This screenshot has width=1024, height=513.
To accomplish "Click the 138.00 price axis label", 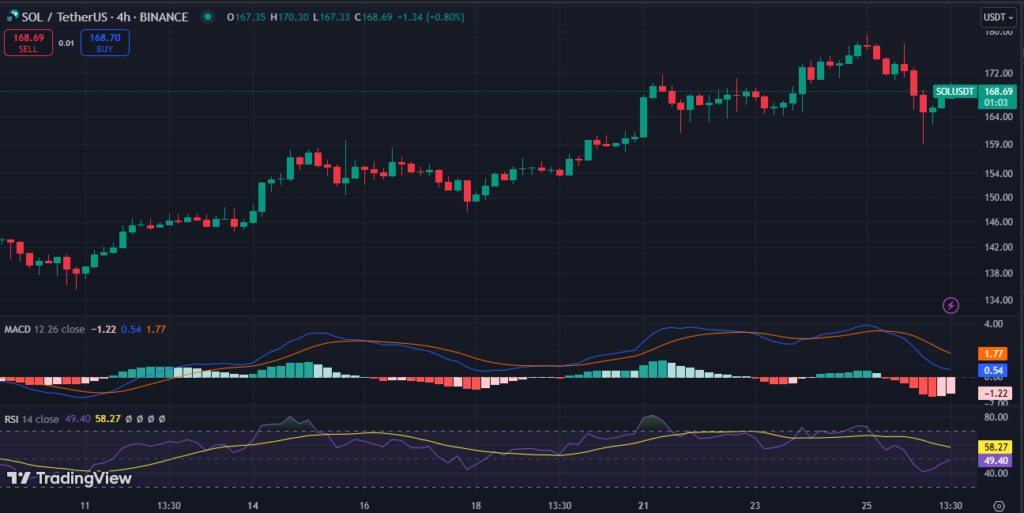I will 999,273.
